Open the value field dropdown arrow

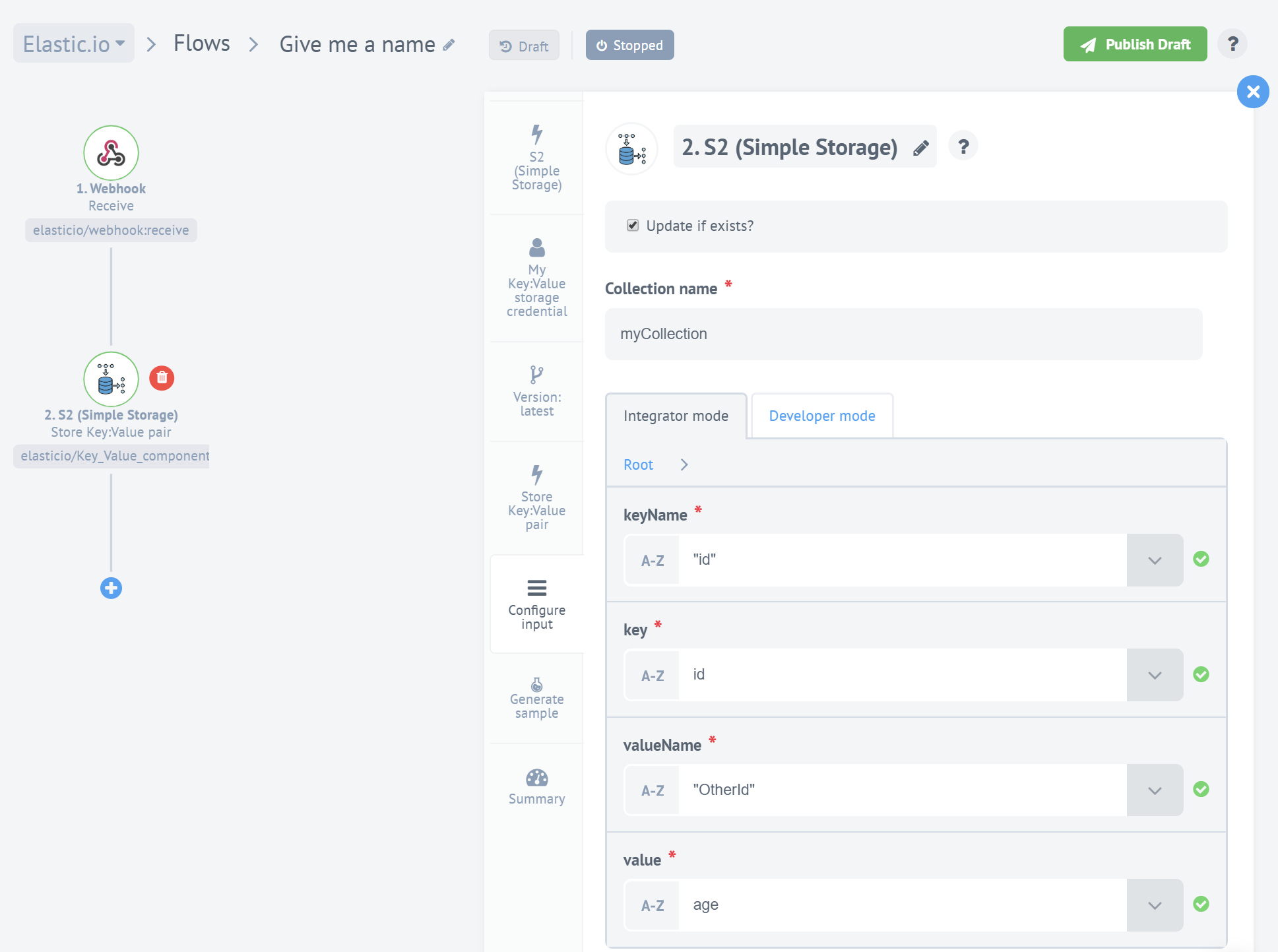[1155, 905]
